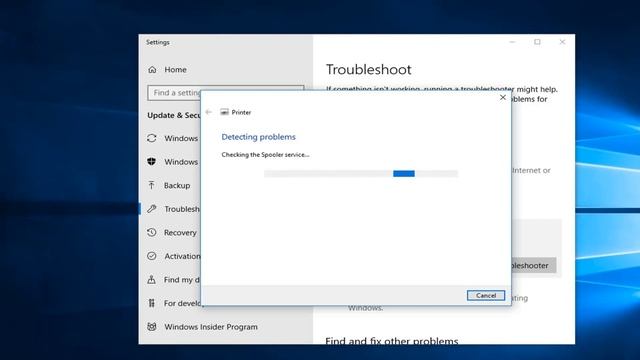Close the Printer troubleshooter dialog
This screenshot has width=640, height=360.
pos(503,98)
